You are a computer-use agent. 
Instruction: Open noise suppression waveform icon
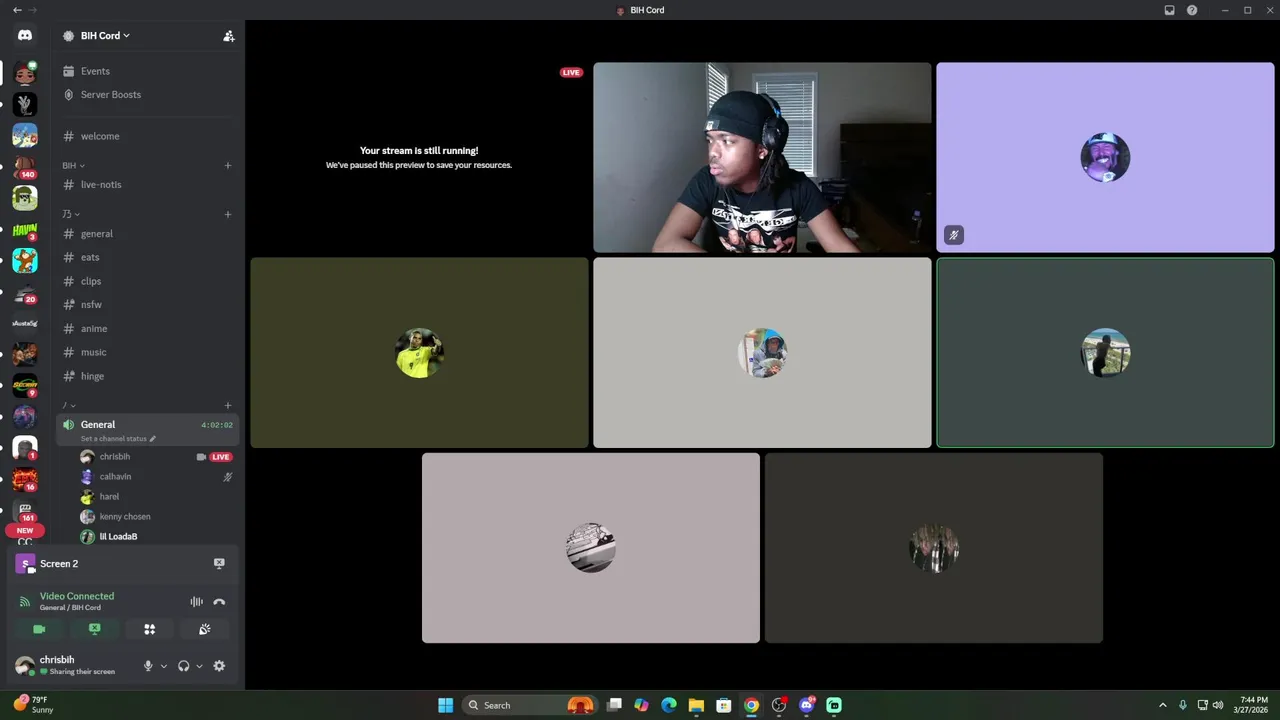pos(196,602)
